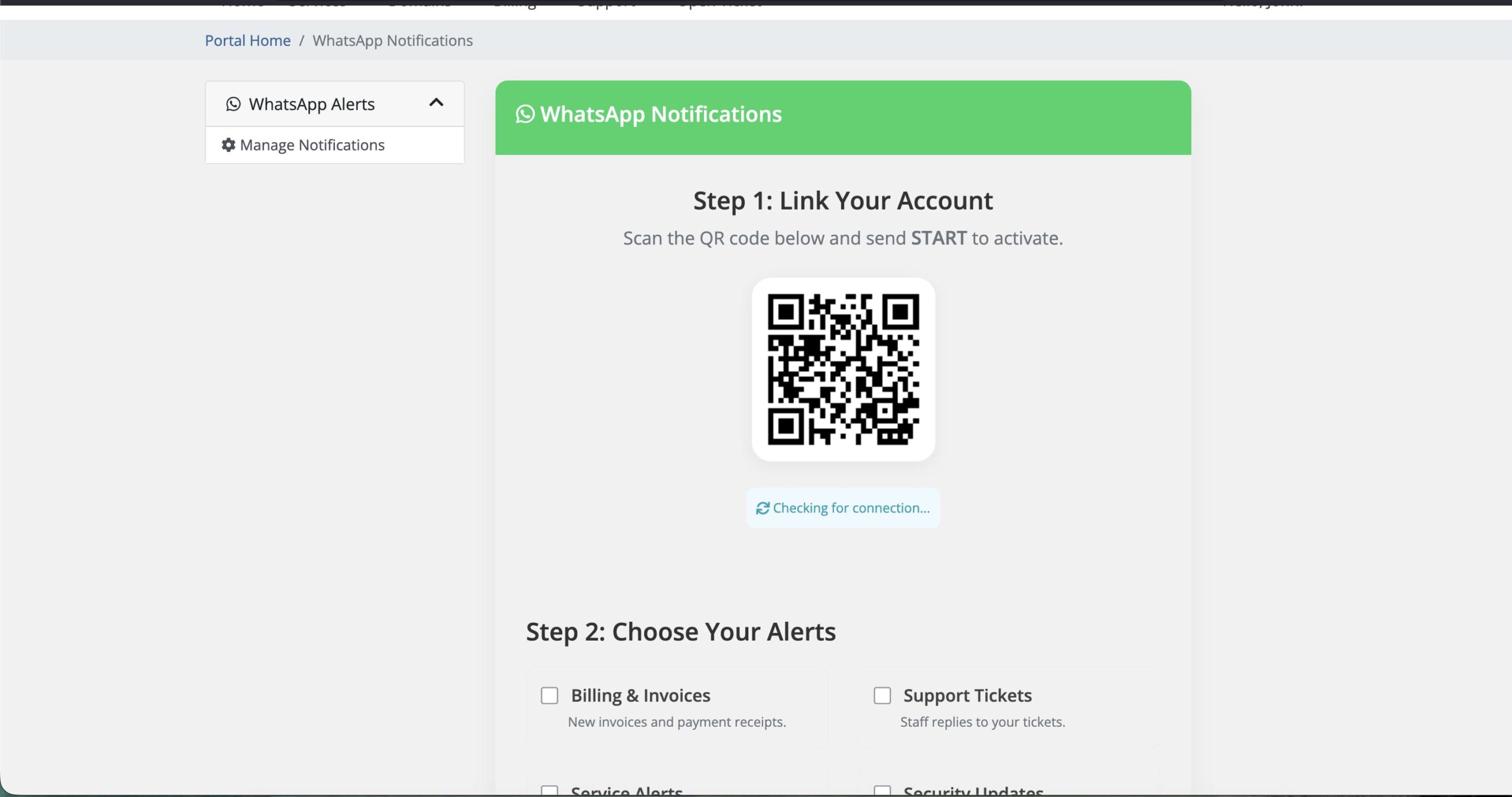Screen dimensions: 1512x797
Task: Click the WhatsApp Notifications breadcrumb text
Action: [x=392, y=40]
